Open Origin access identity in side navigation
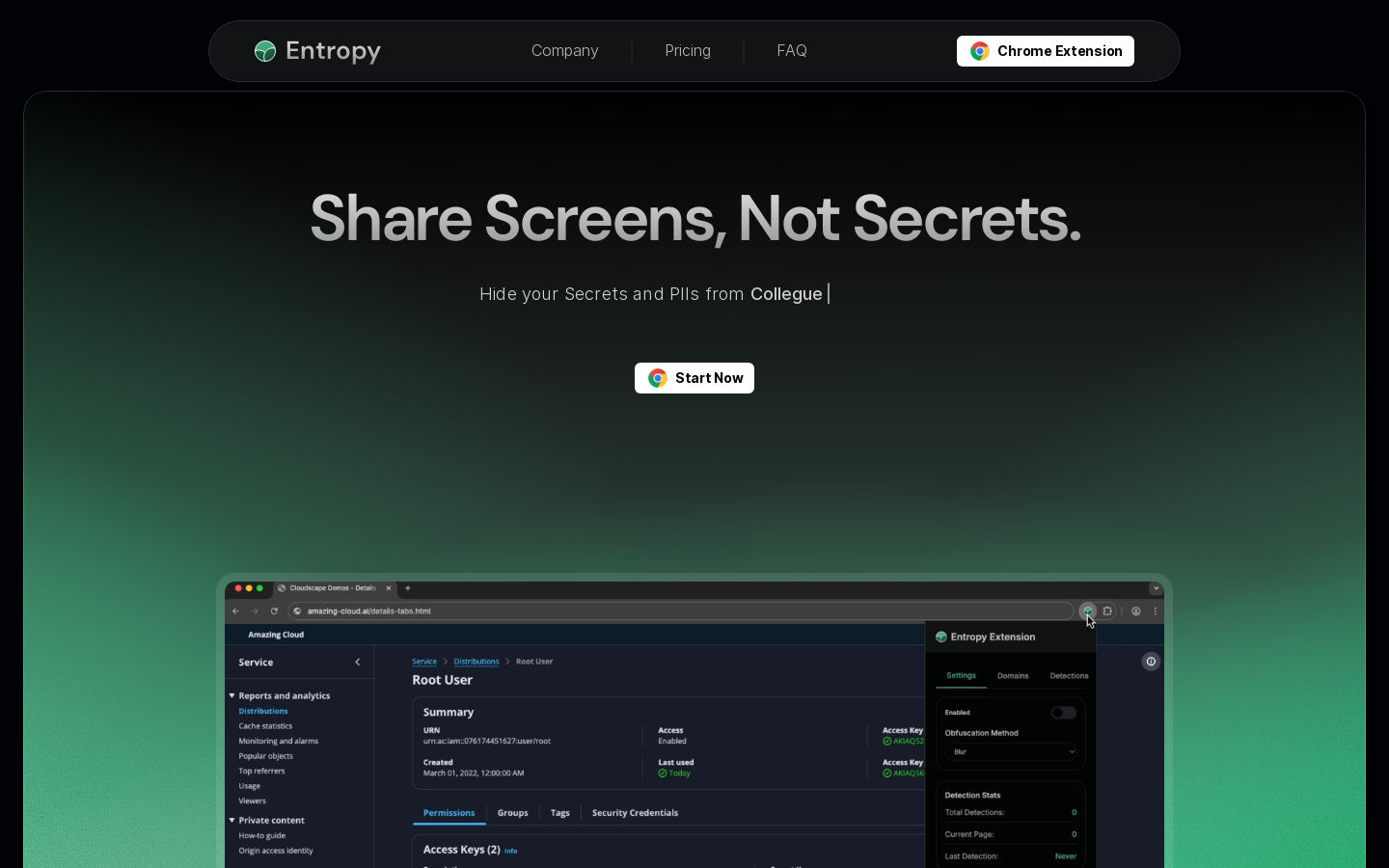This screenshot has width=1389, height=868. tap(276, 851)
